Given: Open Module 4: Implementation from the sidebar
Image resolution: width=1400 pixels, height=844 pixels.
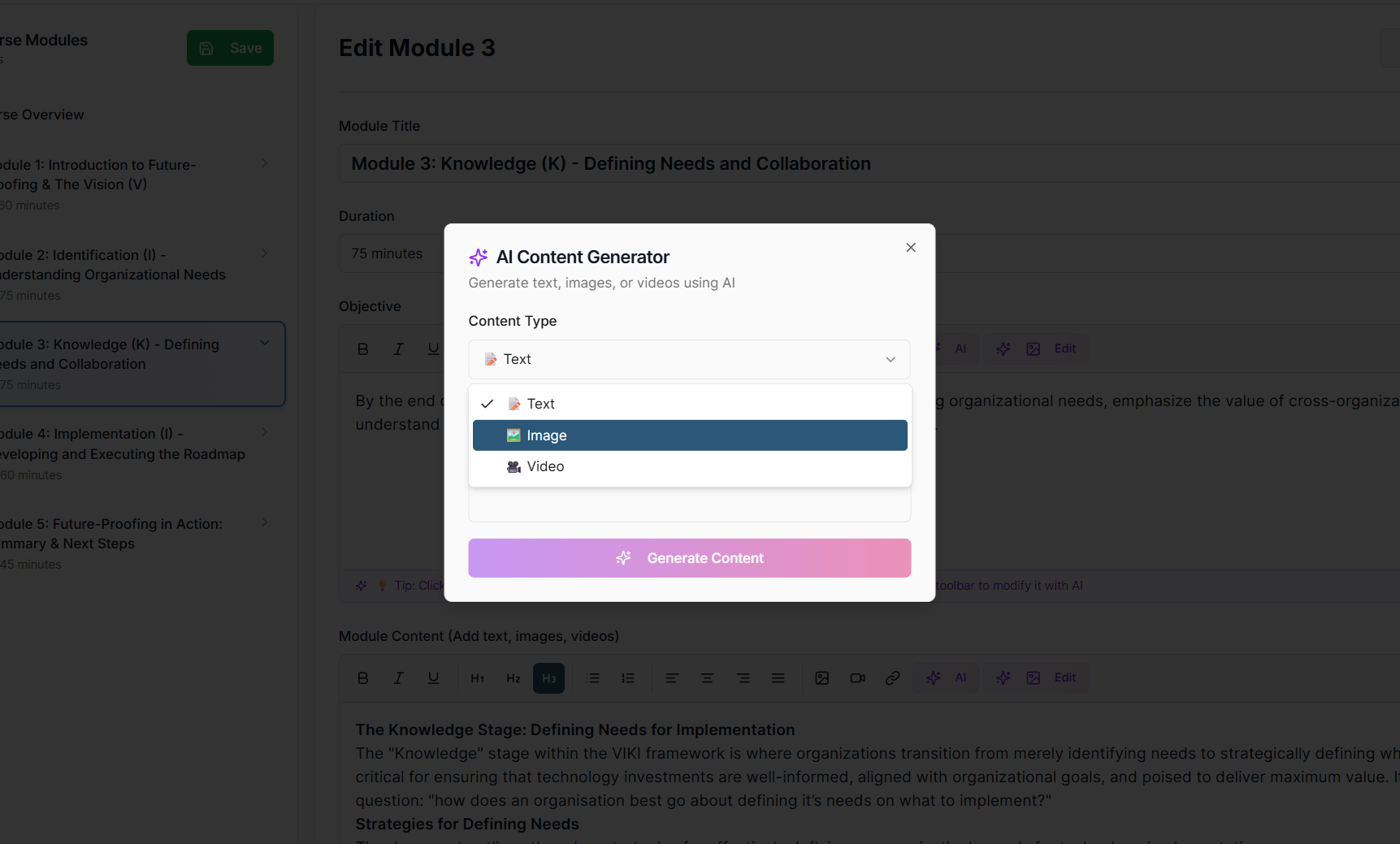Looking at the screenshot, I should [122, 444].
